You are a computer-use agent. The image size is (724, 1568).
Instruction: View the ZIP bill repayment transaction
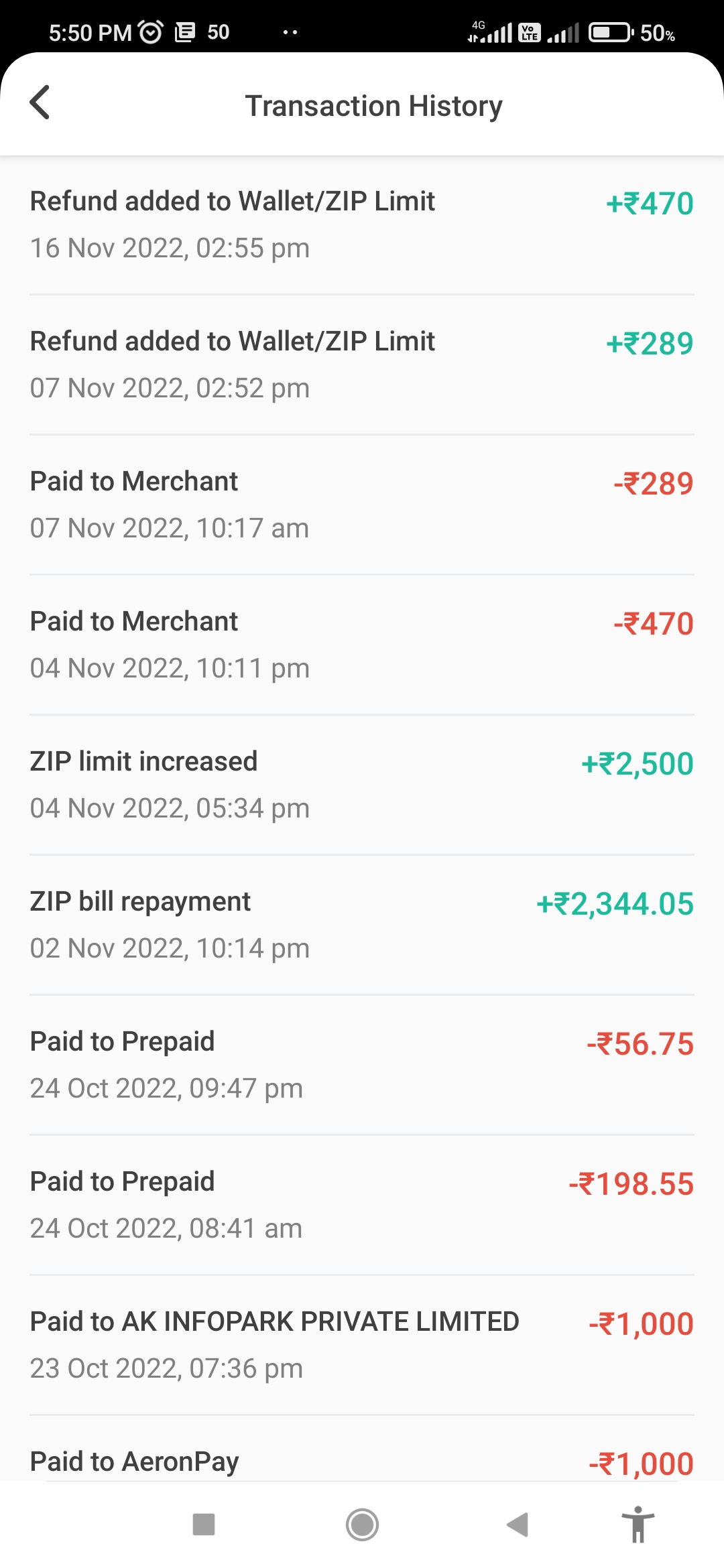tap(362, 925)
